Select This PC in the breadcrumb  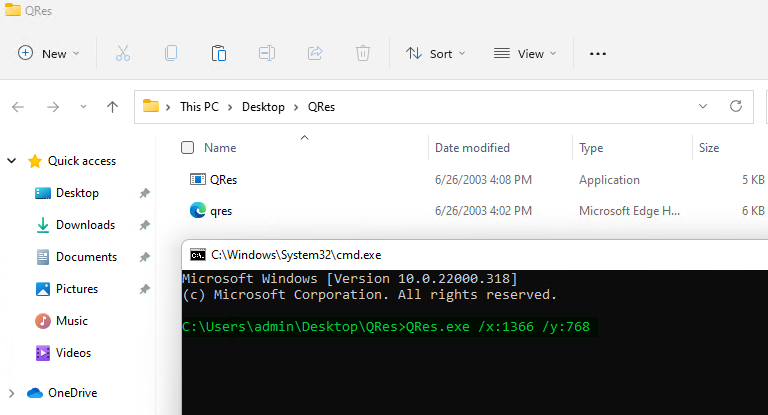pos(199,107)
